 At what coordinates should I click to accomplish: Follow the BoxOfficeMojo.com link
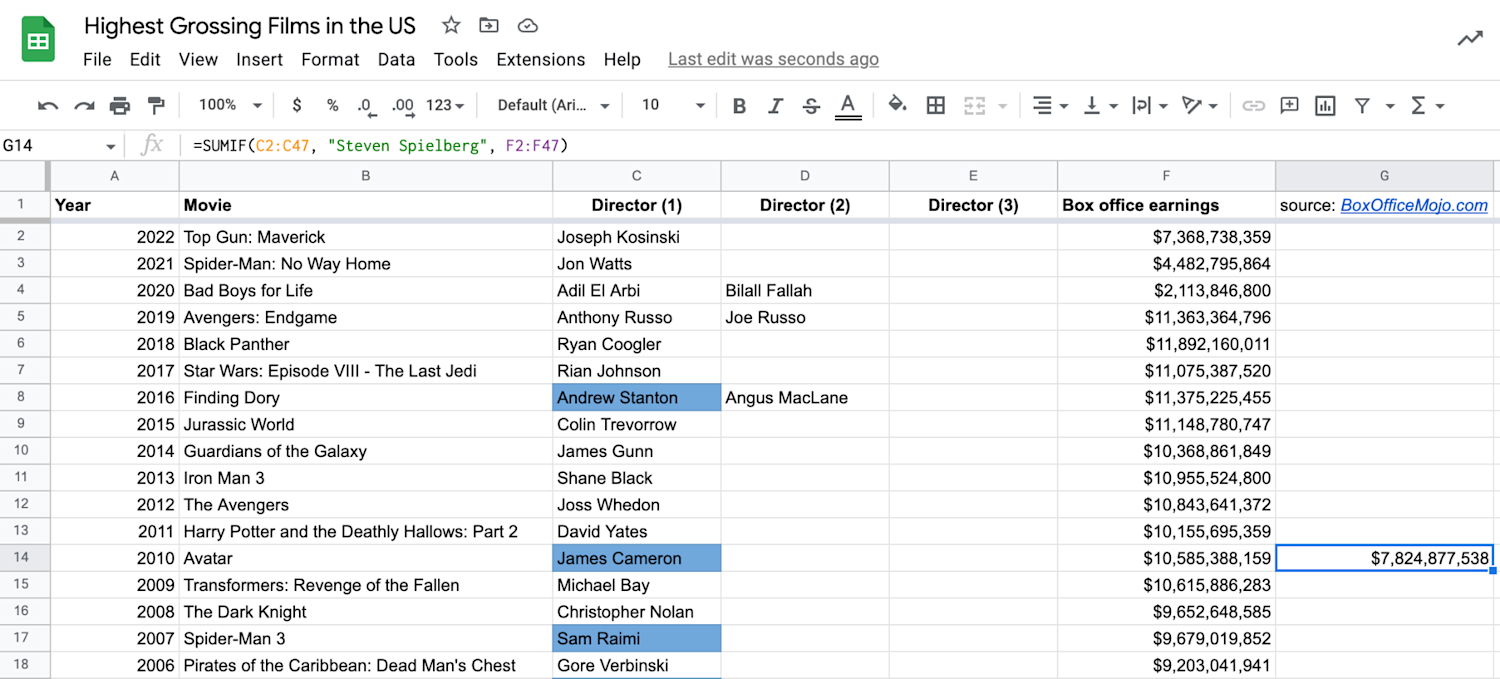pyautogui.click(x=1414, y=205)
